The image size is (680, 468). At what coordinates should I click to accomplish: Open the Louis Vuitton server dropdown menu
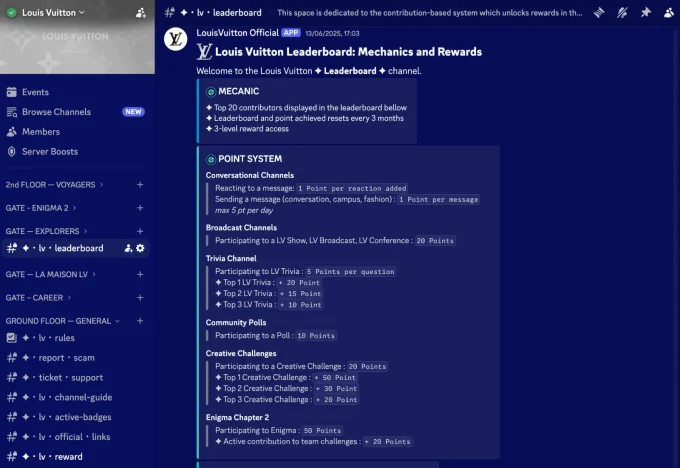[x=53, y=13]
